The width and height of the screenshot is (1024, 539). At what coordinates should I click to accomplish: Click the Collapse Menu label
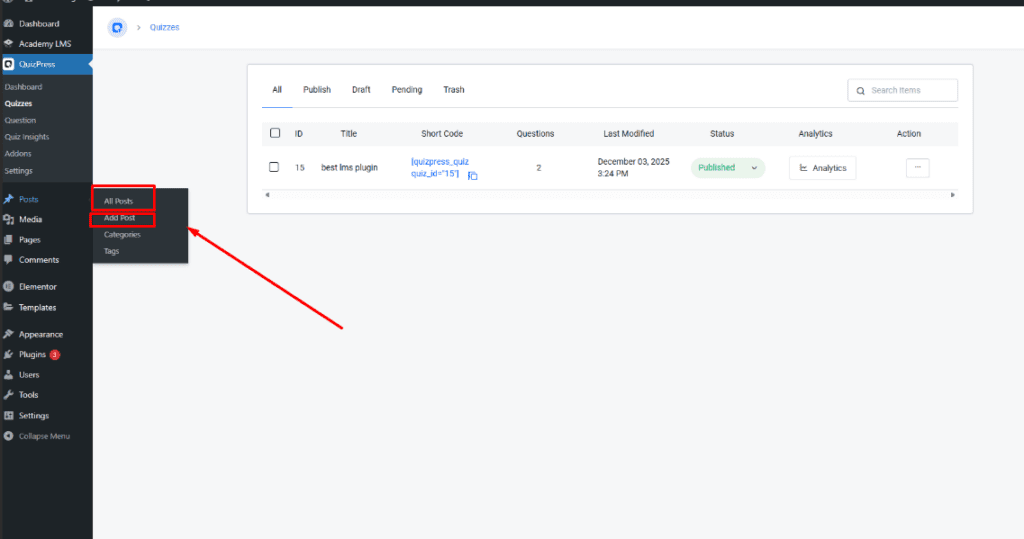point(44,436)
